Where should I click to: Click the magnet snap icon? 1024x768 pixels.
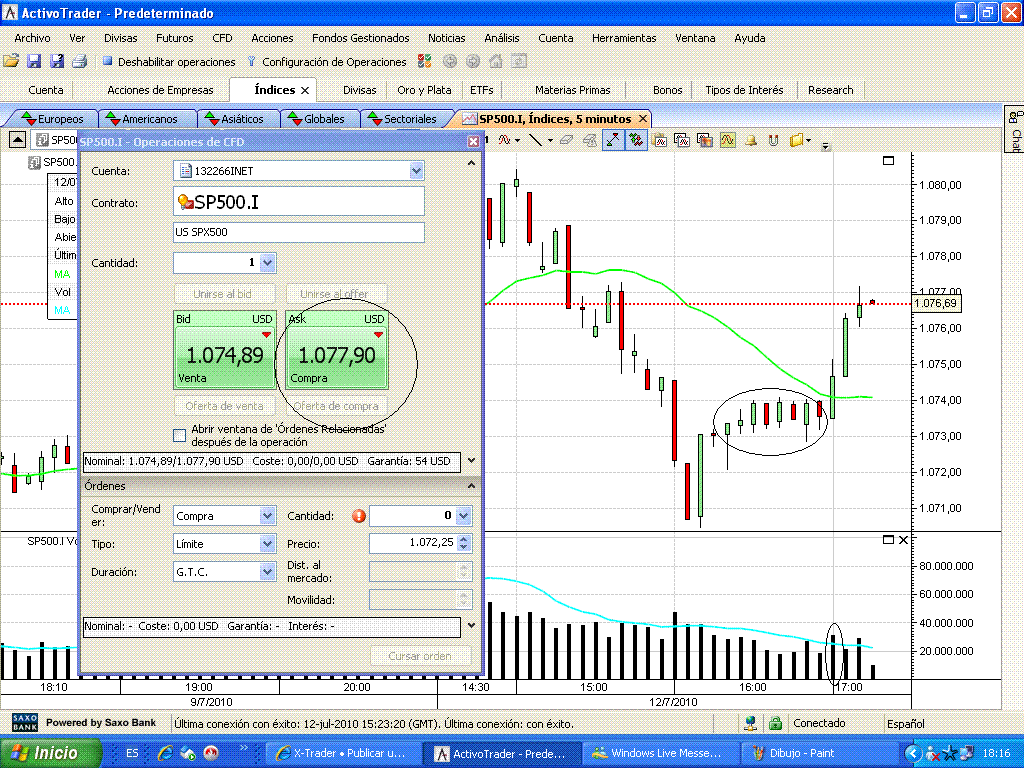click(773, 140)
